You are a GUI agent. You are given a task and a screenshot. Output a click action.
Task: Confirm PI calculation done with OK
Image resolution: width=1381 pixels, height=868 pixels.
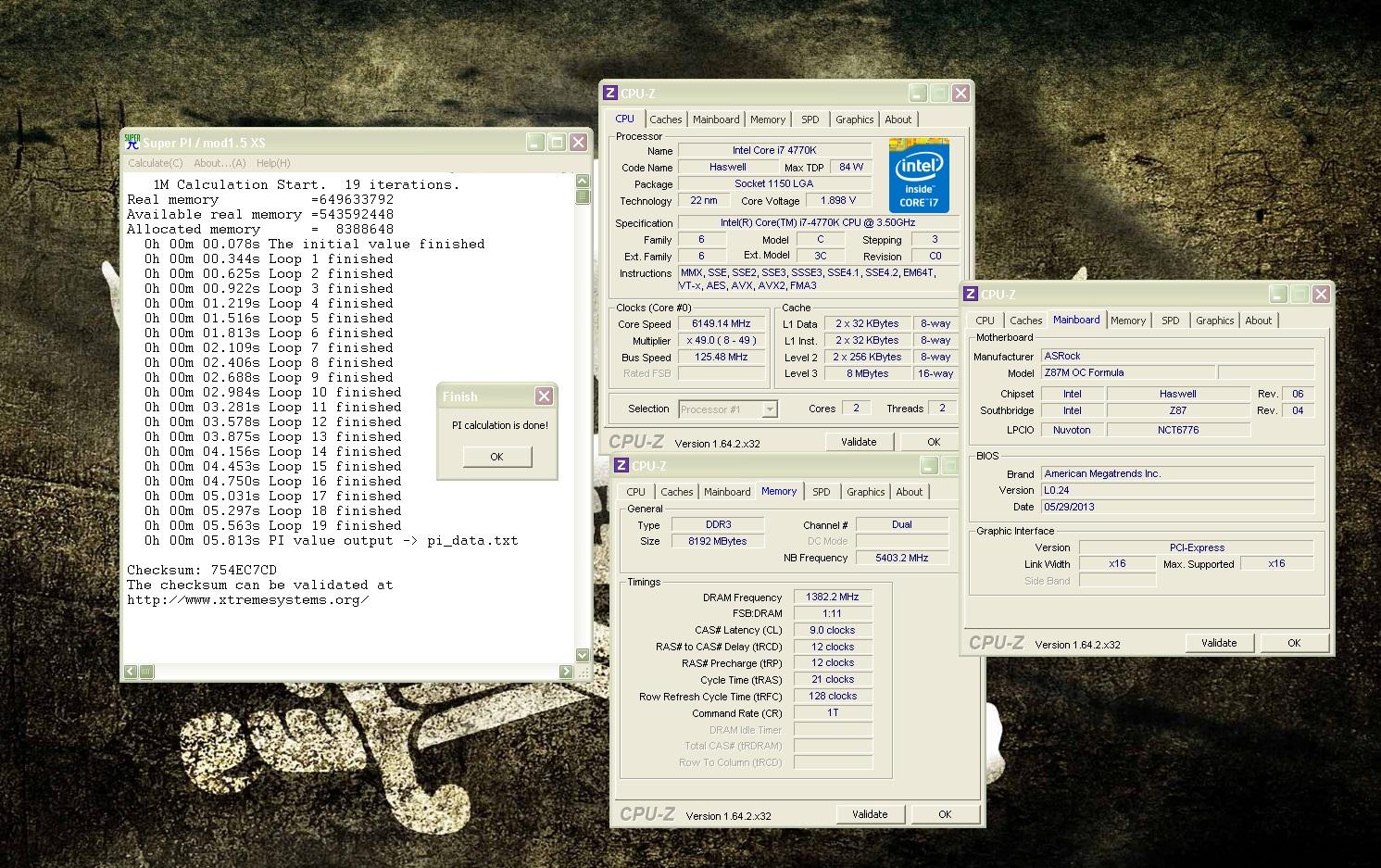coord(496,457)
